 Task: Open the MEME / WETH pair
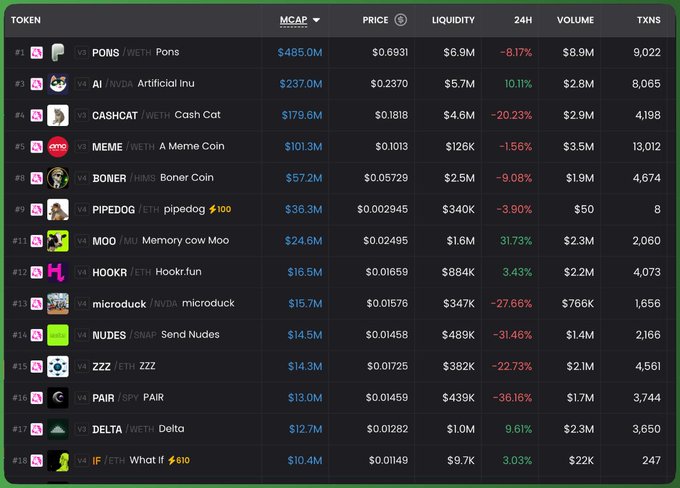pos(158,147)
